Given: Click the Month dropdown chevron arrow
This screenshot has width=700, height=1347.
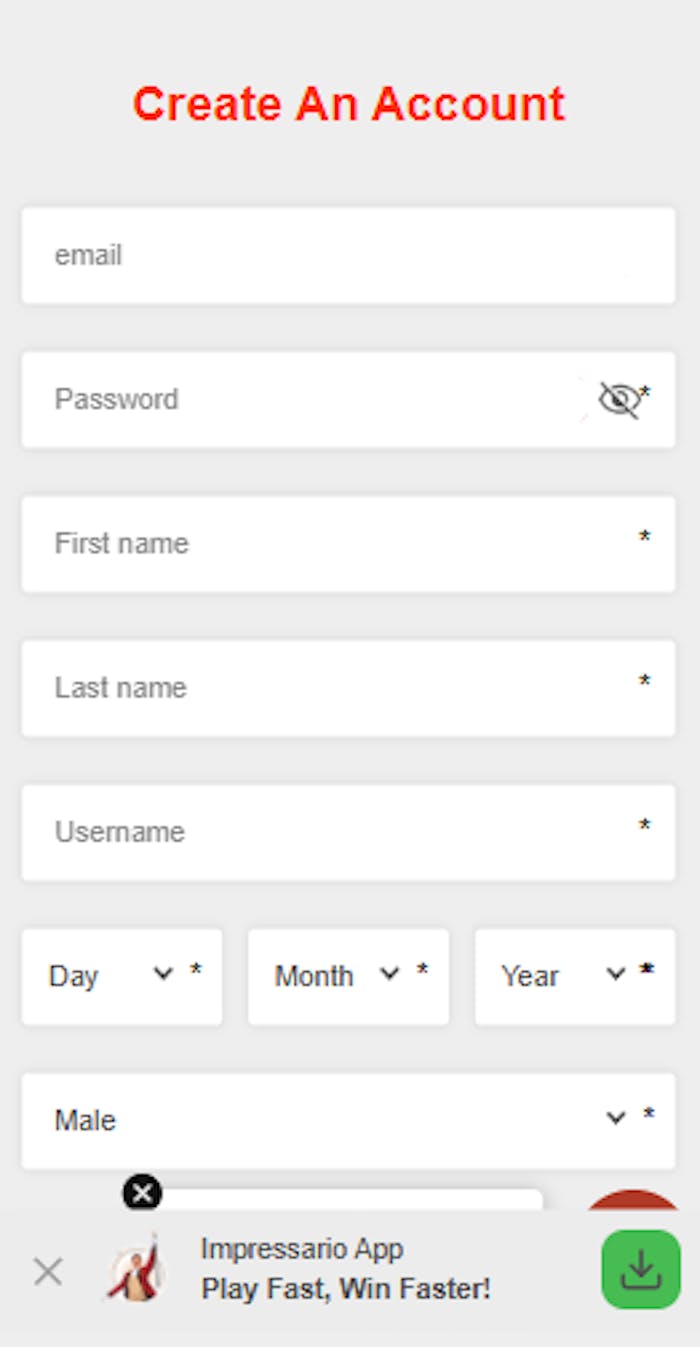Looking at the screenshot, I should 390,974.
